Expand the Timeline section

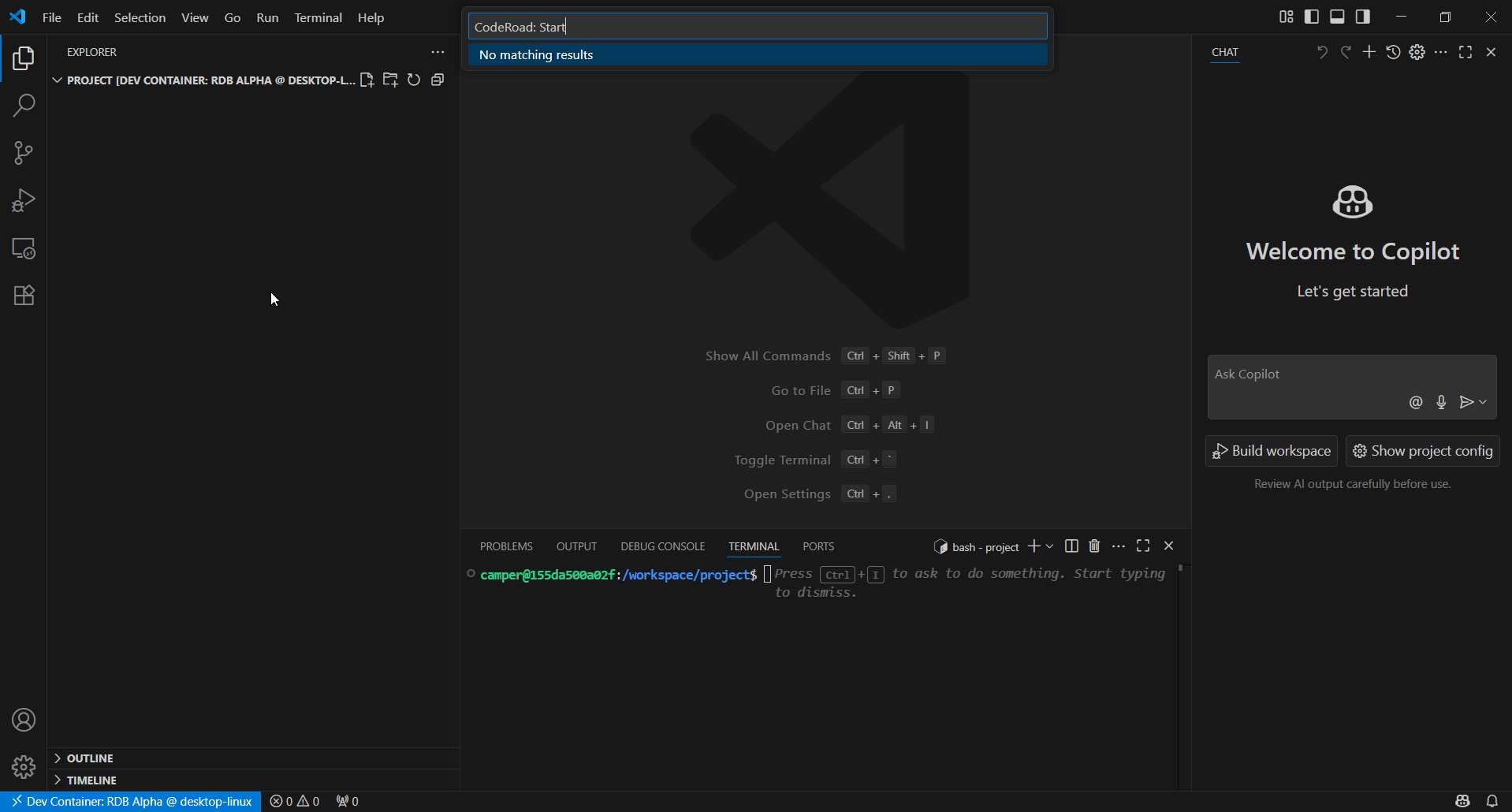point(253,780)
